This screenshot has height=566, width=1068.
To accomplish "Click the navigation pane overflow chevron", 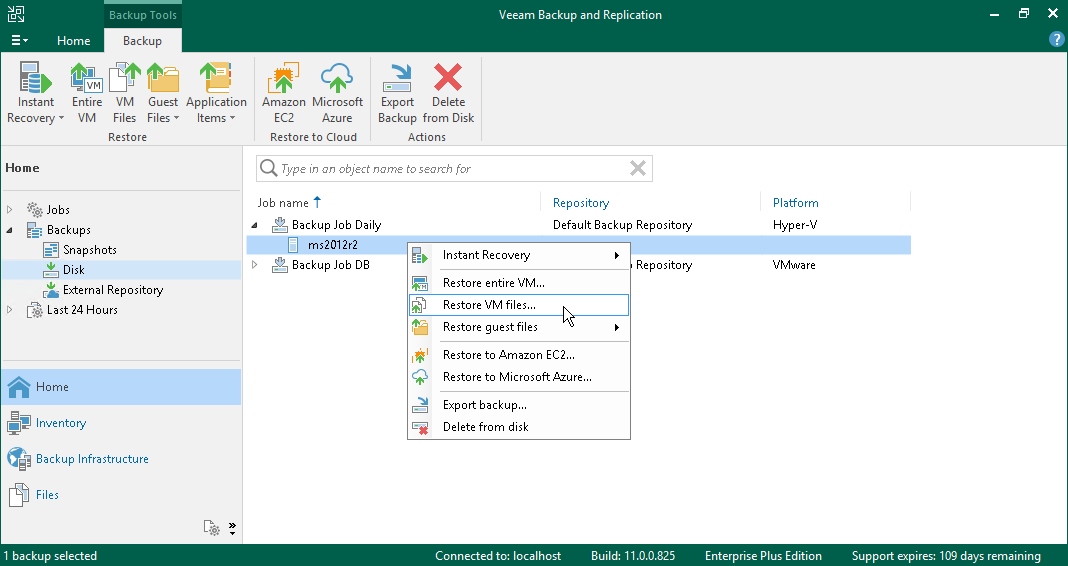I will [232, 529].
